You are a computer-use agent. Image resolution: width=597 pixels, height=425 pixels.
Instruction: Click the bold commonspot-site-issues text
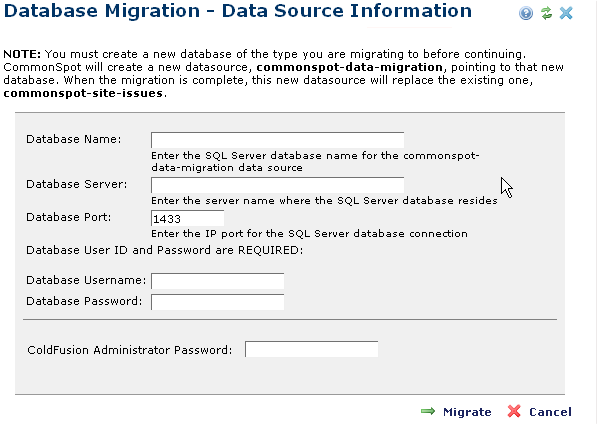pos(83,93)
